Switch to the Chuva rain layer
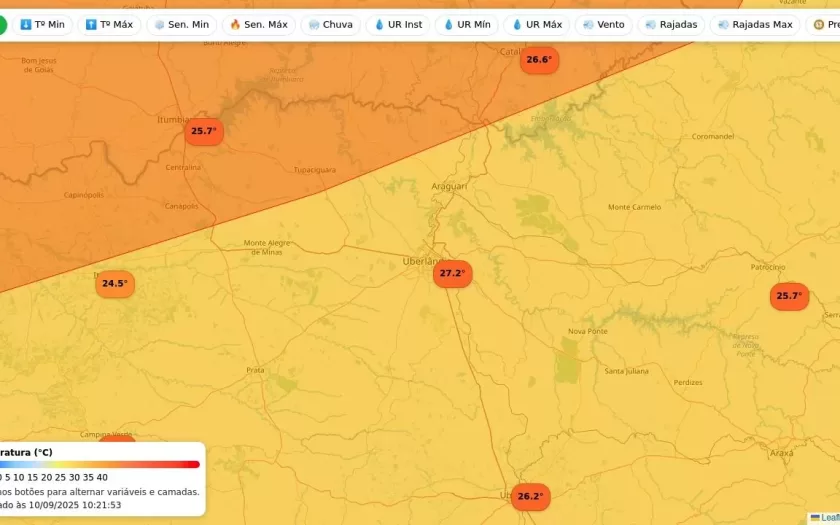The width and height of the screenshot is (840, 525). [330, 24]
